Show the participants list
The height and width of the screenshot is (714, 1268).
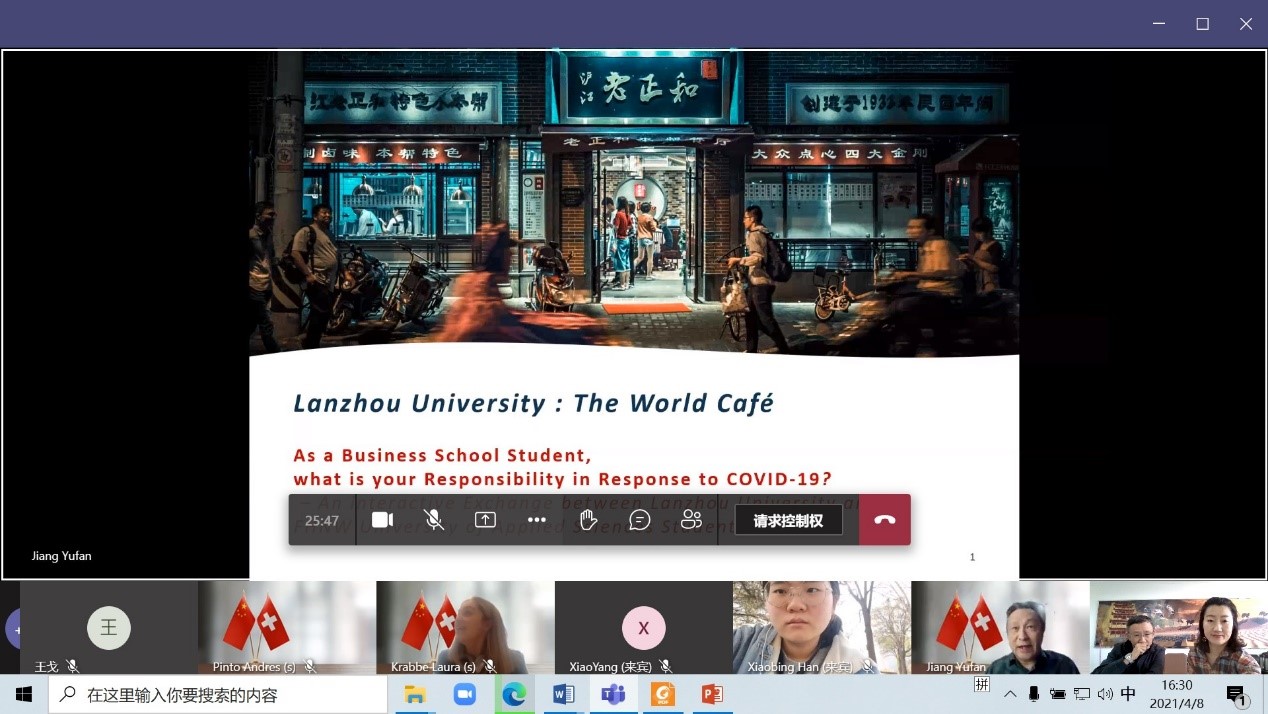691,520
